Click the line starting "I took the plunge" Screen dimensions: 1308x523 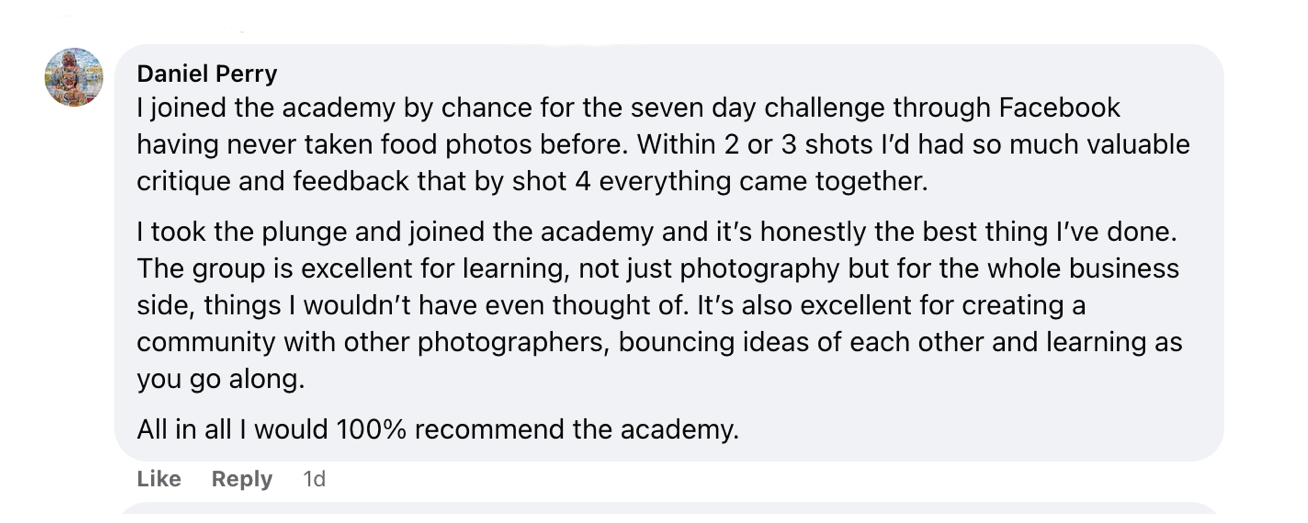[x=270, y=232]
